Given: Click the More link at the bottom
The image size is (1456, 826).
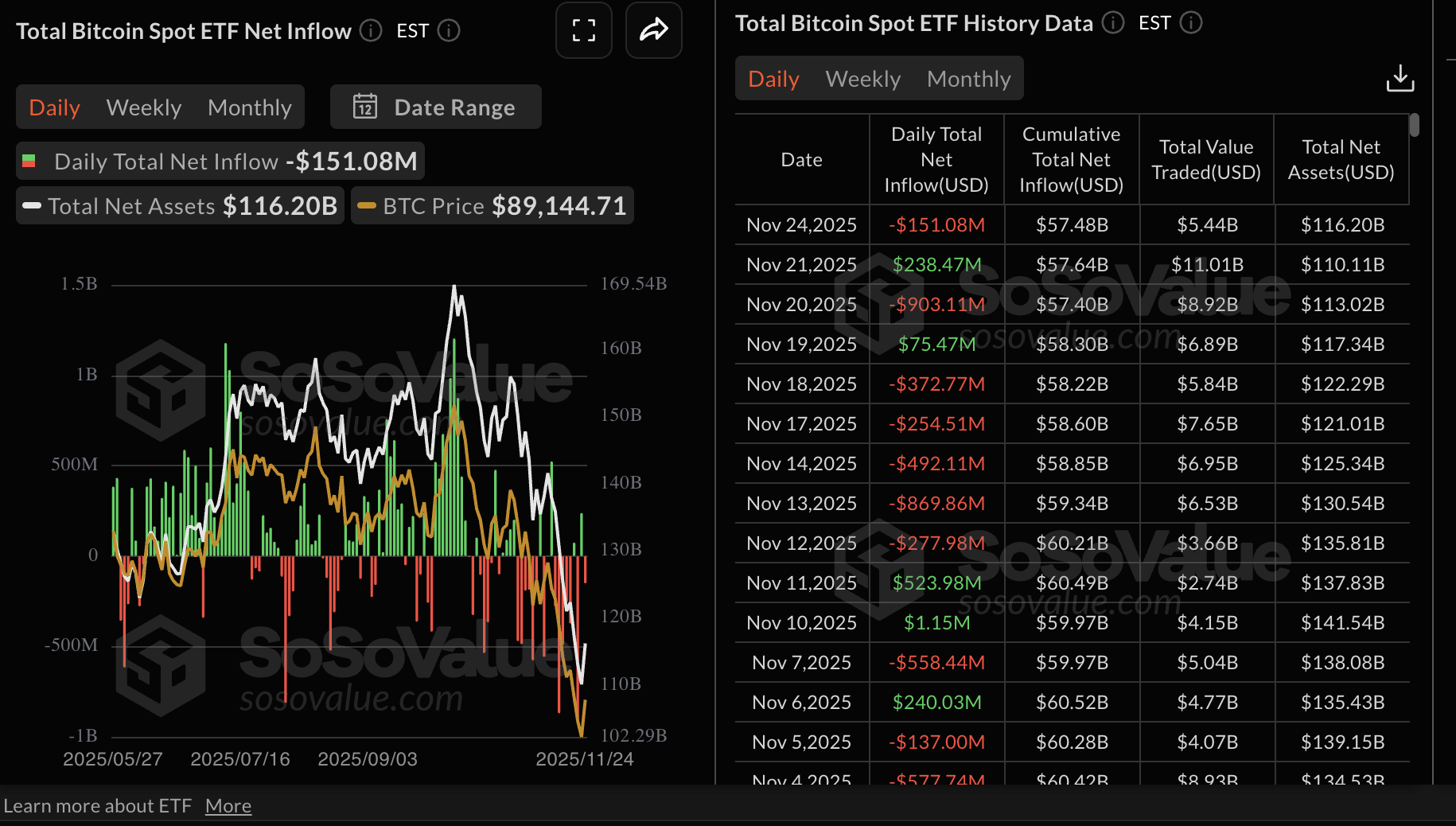Looking at the screenshot, I should click(x=228, y=805).
